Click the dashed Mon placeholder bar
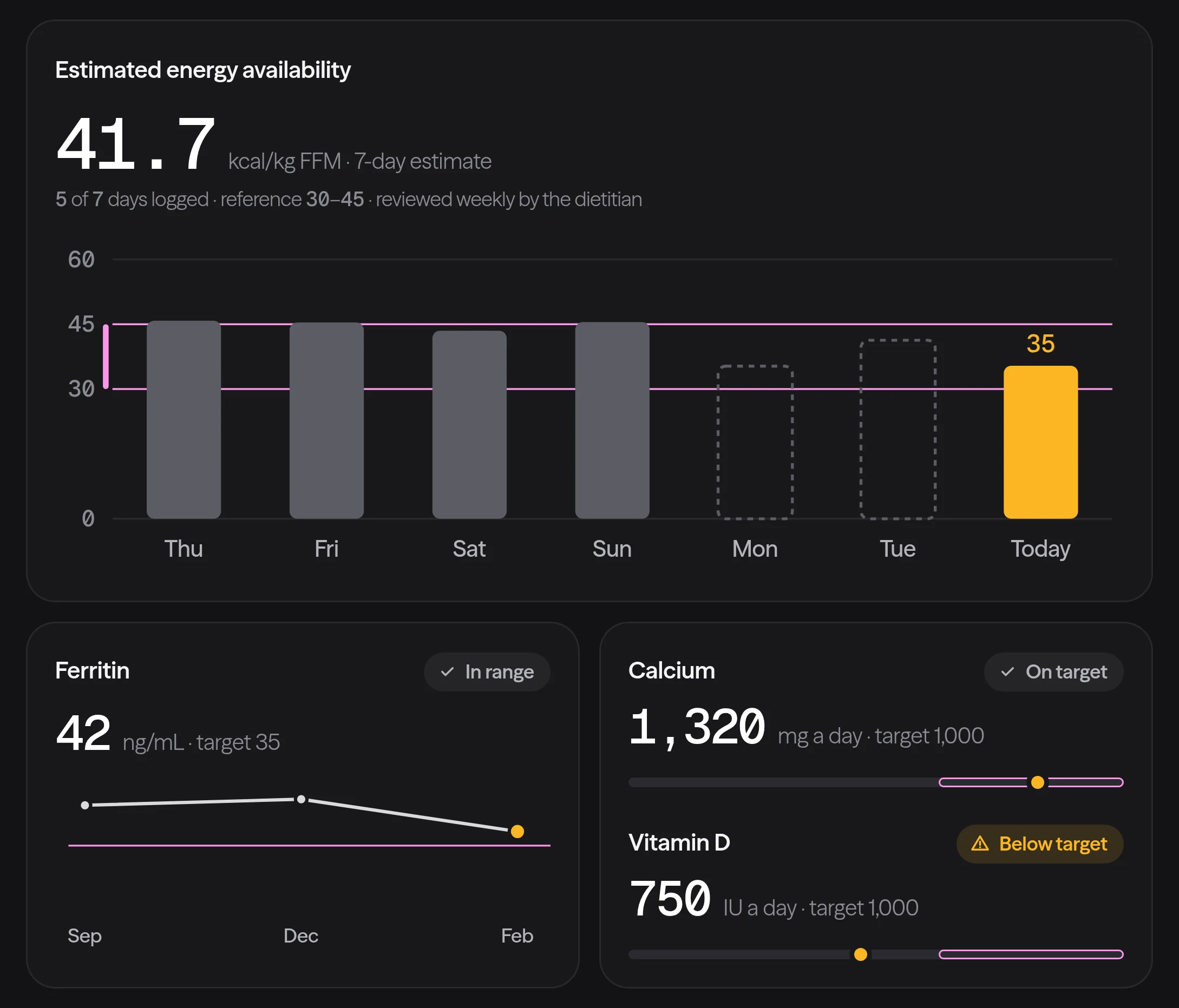Viewport: 1179px width, 1008px height. tap(755, 442)
